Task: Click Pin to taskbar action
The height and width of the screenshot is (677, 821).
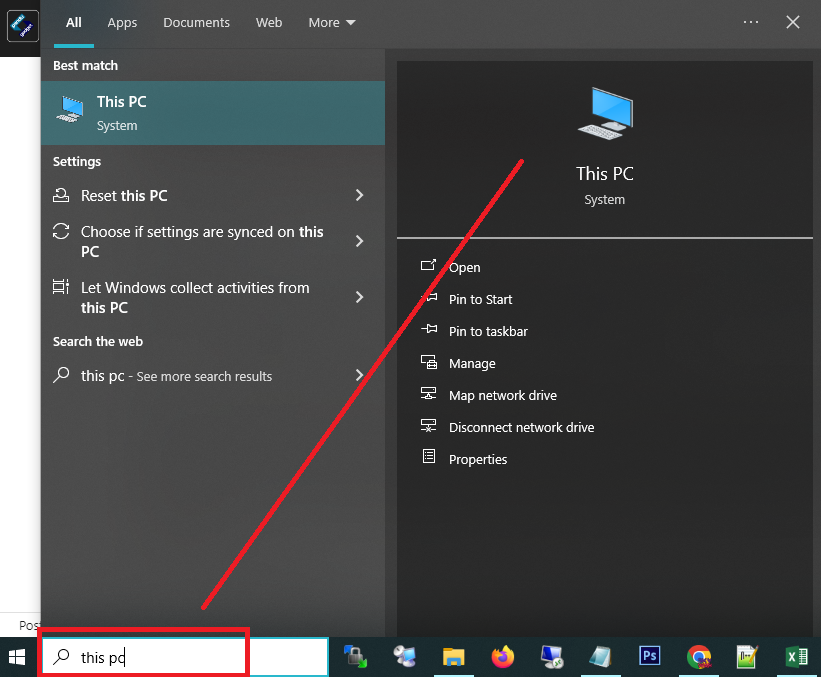Action: (x=488, y=331)
